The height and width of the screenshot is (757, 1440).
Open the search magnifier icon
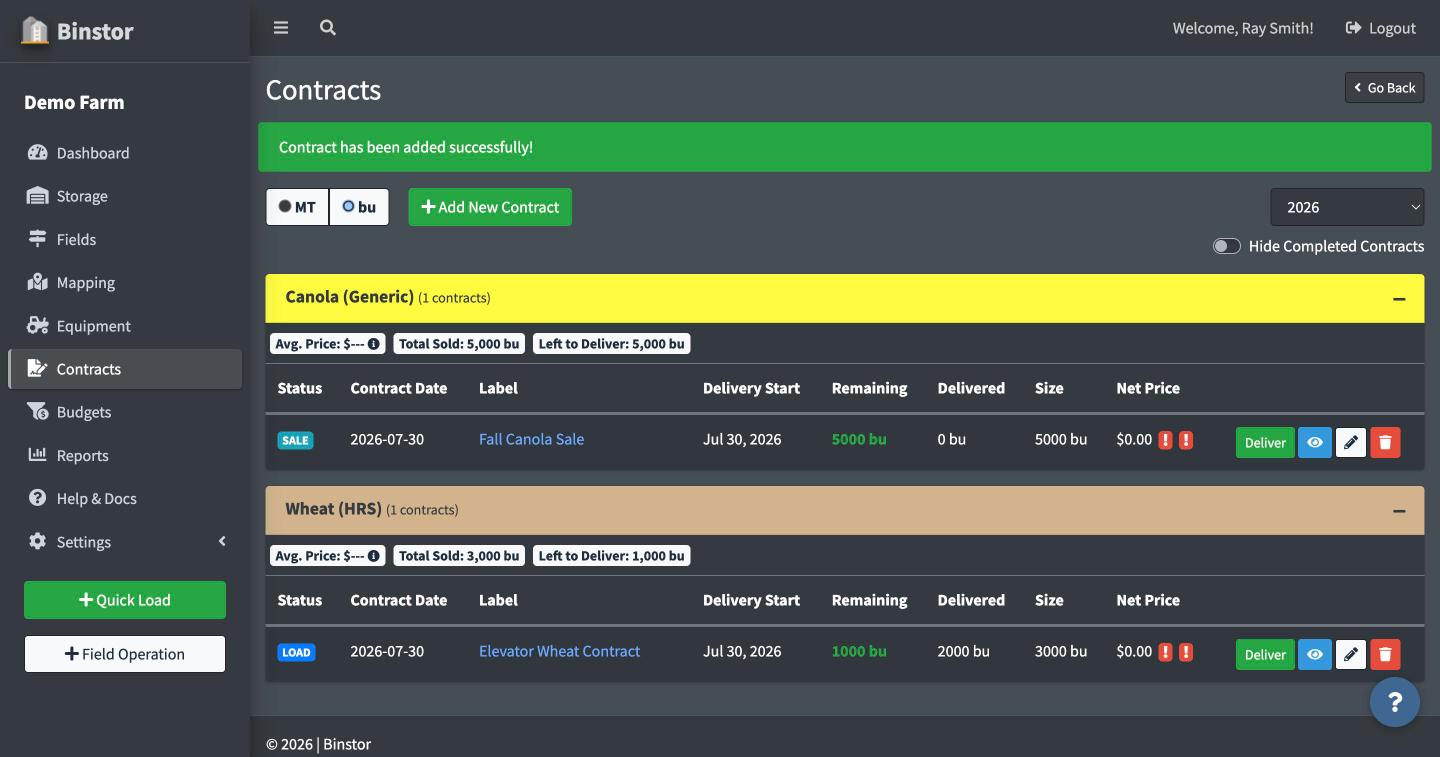(x=327, y=28)
